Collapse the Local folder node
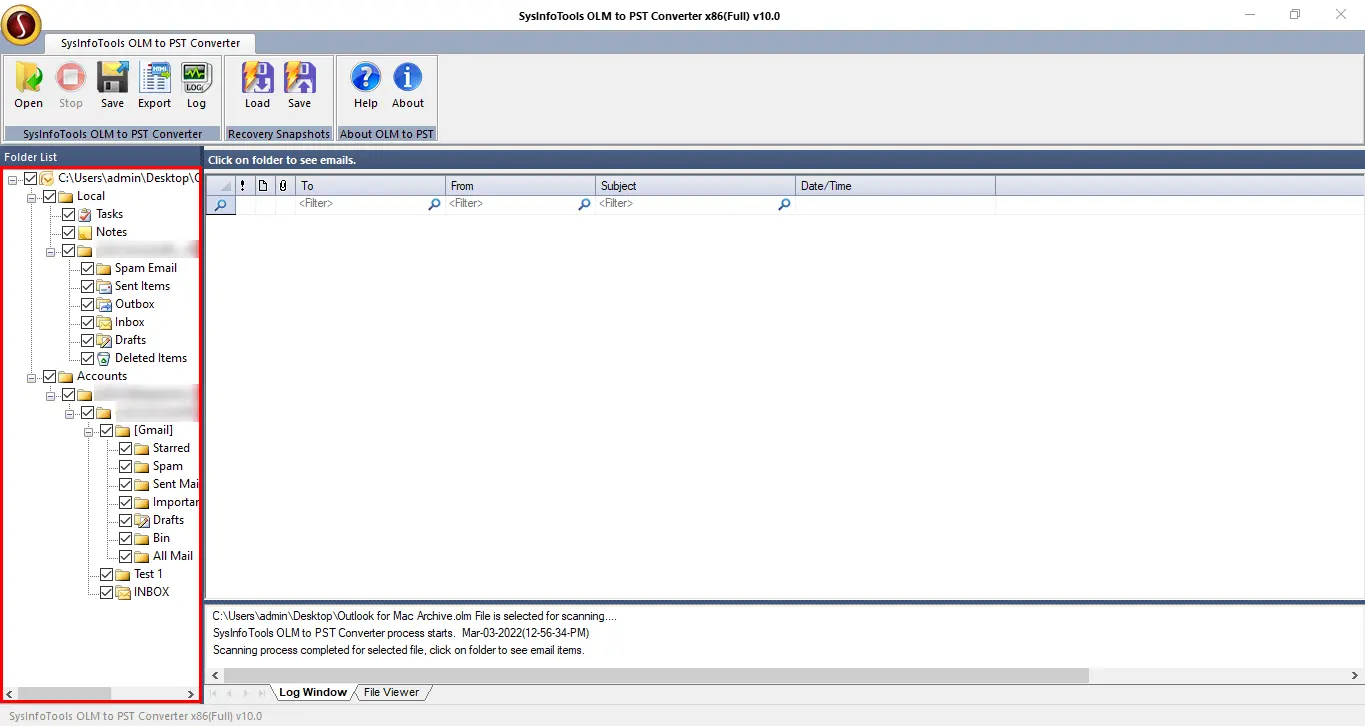Viewport: 1365px width, 726px height. pyautogui.click(x=32, y=196)
